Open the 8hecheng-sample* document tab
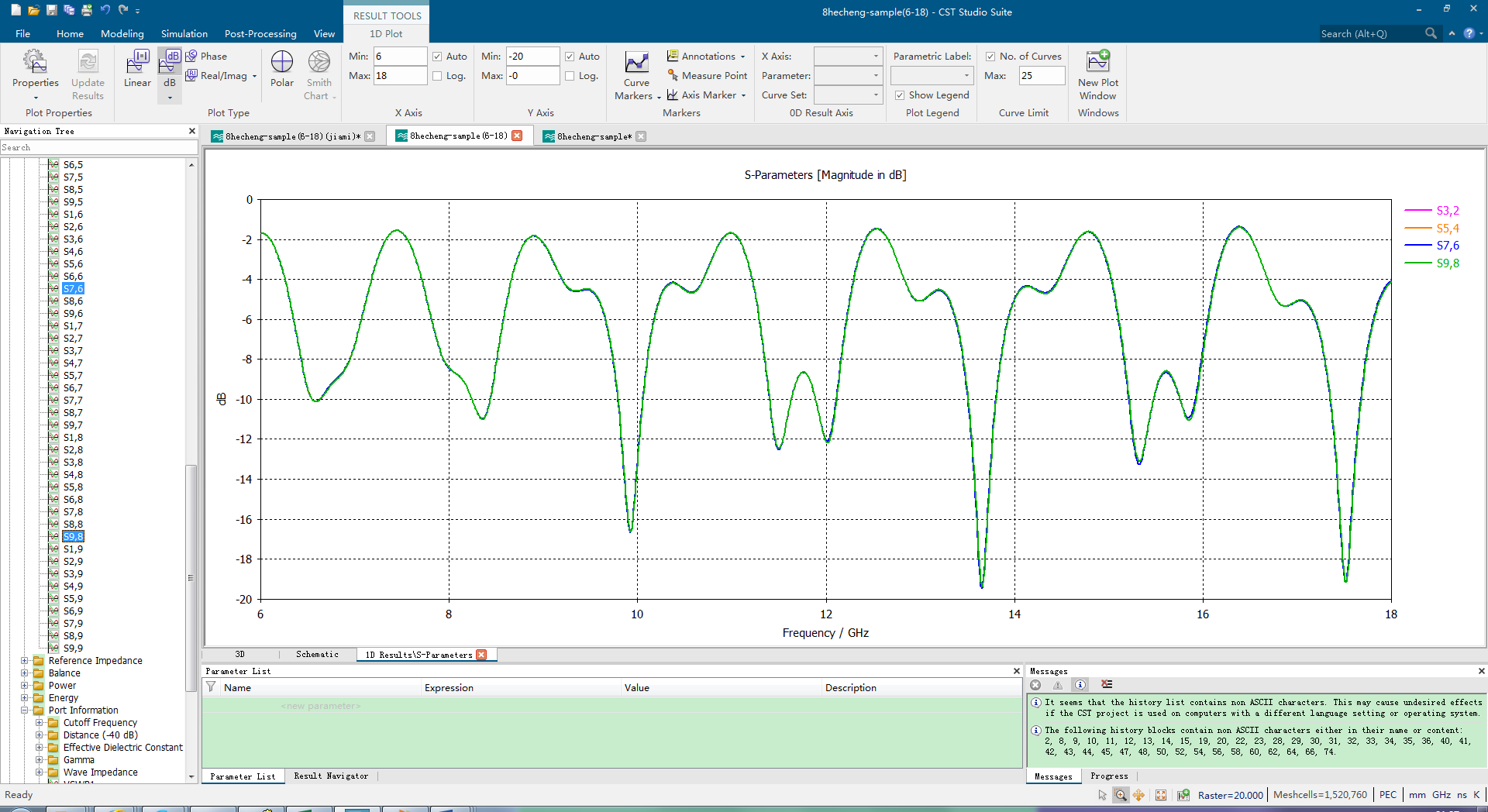 [x=594, y=136]
